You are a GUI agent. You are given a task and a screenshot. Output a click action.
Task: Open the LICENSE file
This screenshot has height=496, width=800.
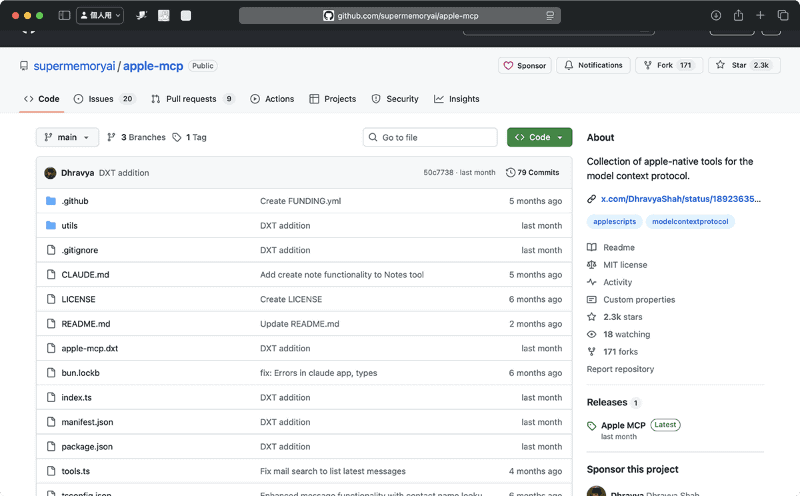point(78,299)
